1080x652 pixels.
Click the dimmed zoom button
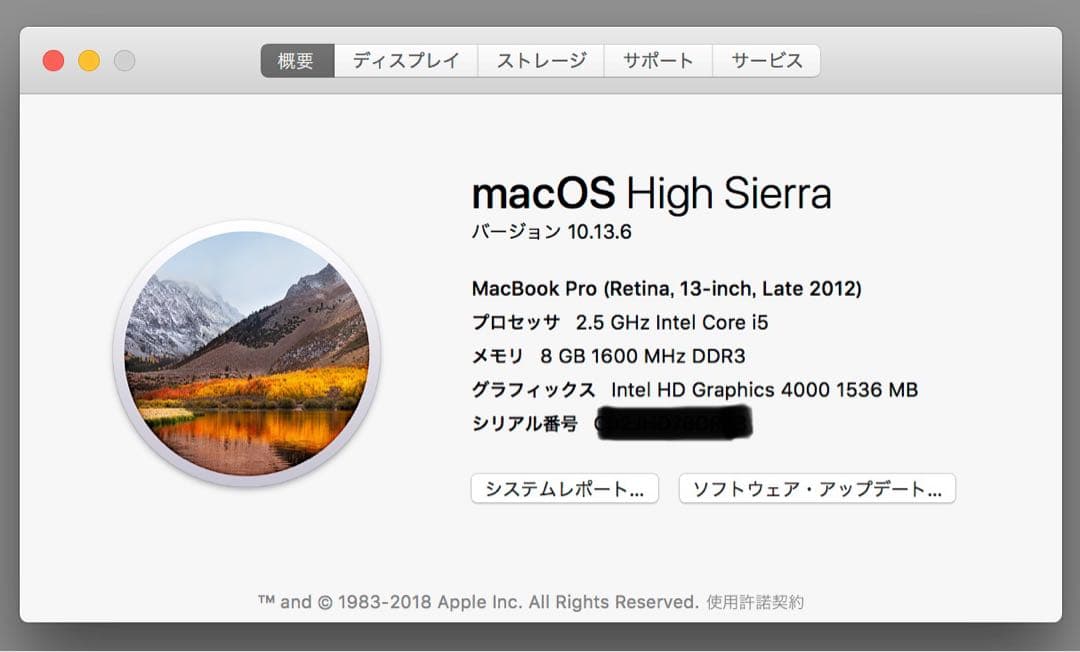coord(125,60)
